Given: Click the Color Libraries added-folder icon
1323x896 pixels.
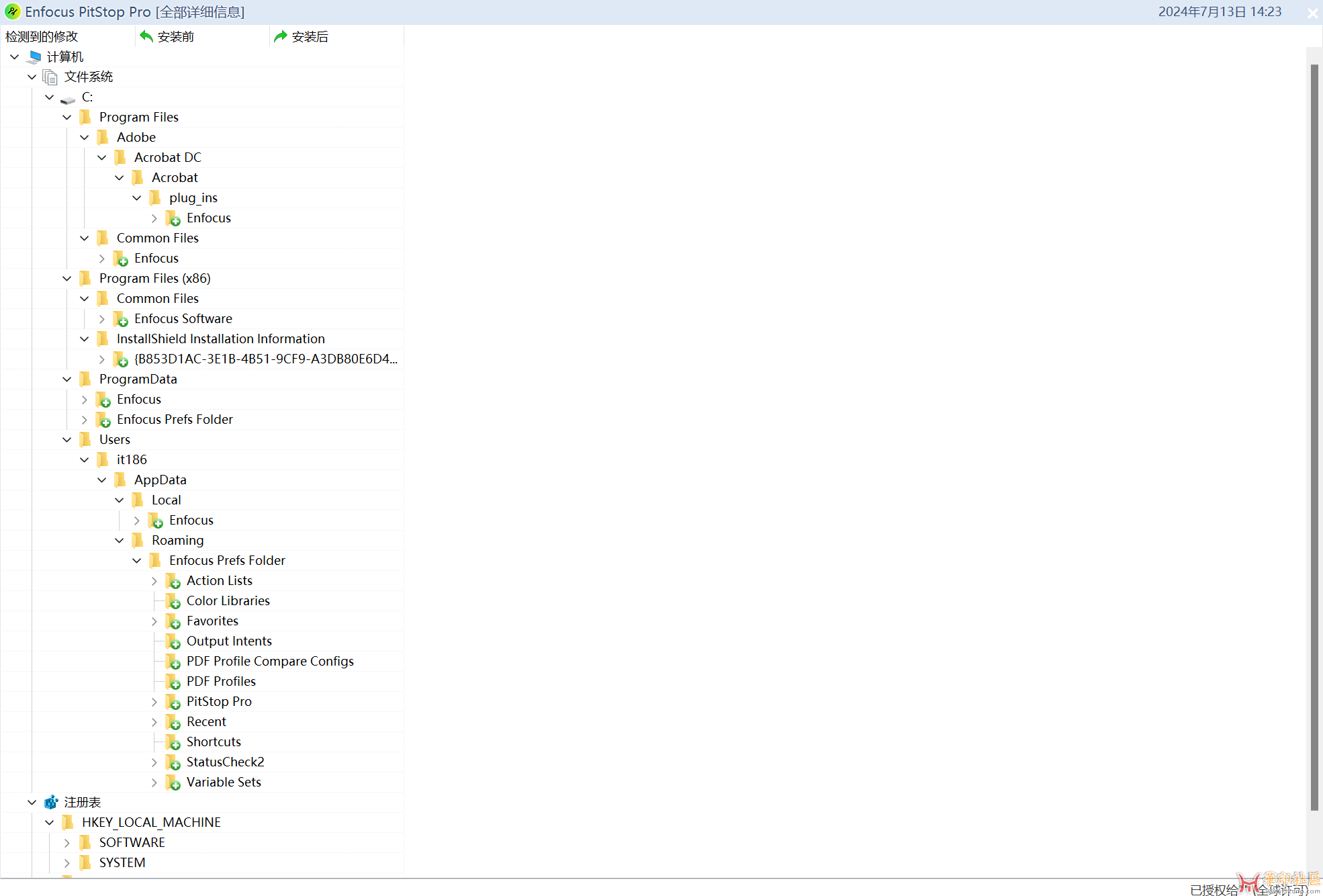Looking at the screenshot, I should [173, 601].
